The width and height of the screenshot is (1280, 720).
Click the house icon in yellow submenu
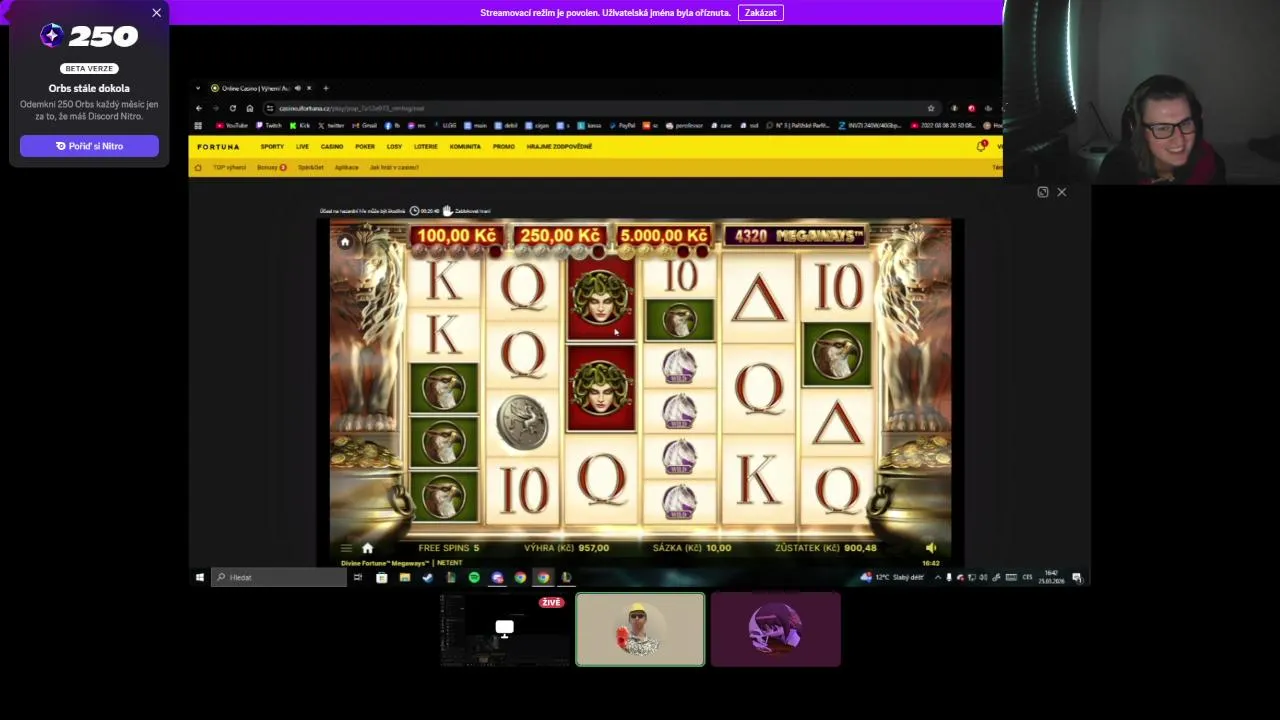point(198,167)
